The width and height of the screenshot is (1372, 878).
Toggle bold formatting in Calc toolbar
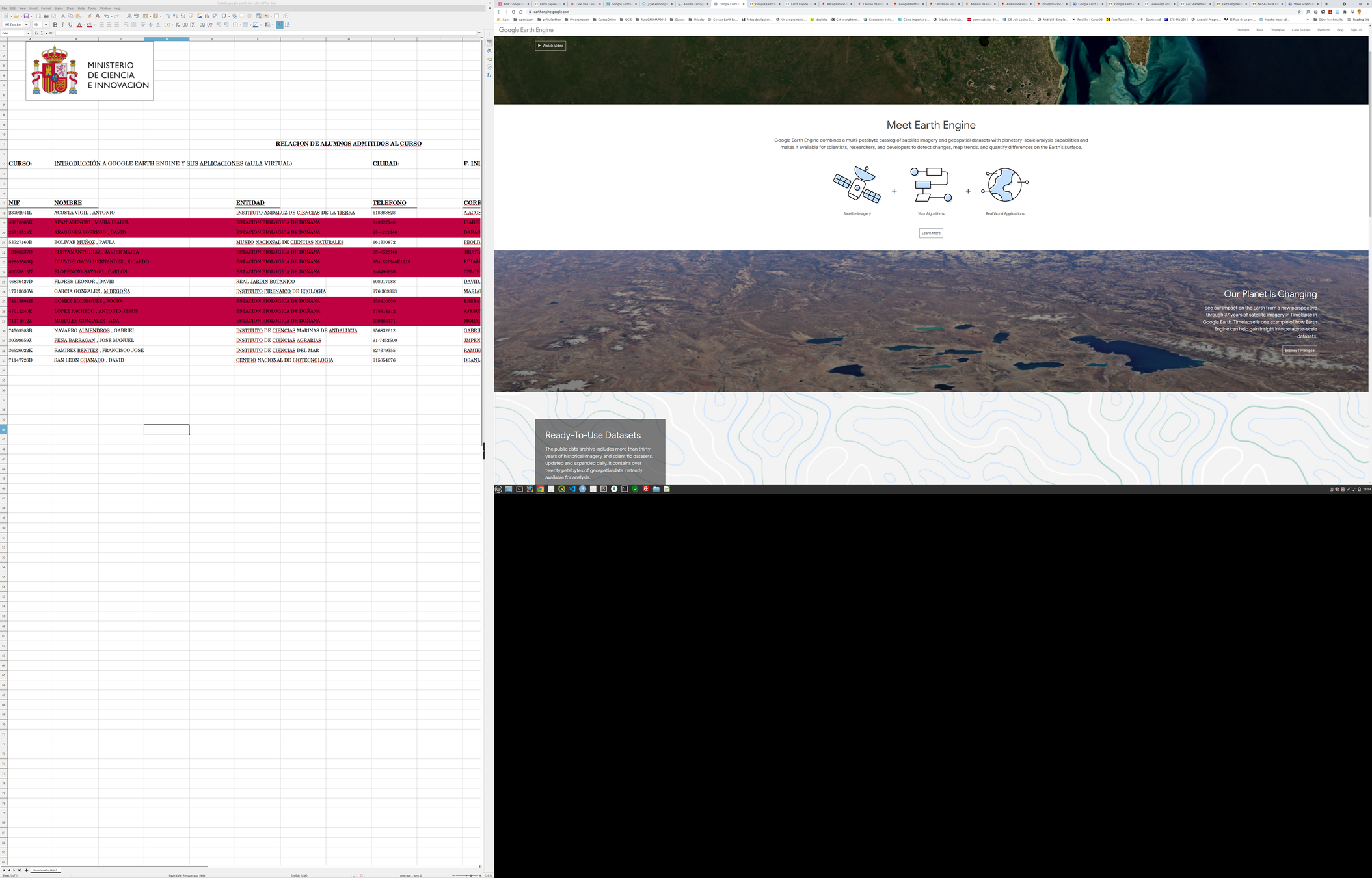[55, 25]
